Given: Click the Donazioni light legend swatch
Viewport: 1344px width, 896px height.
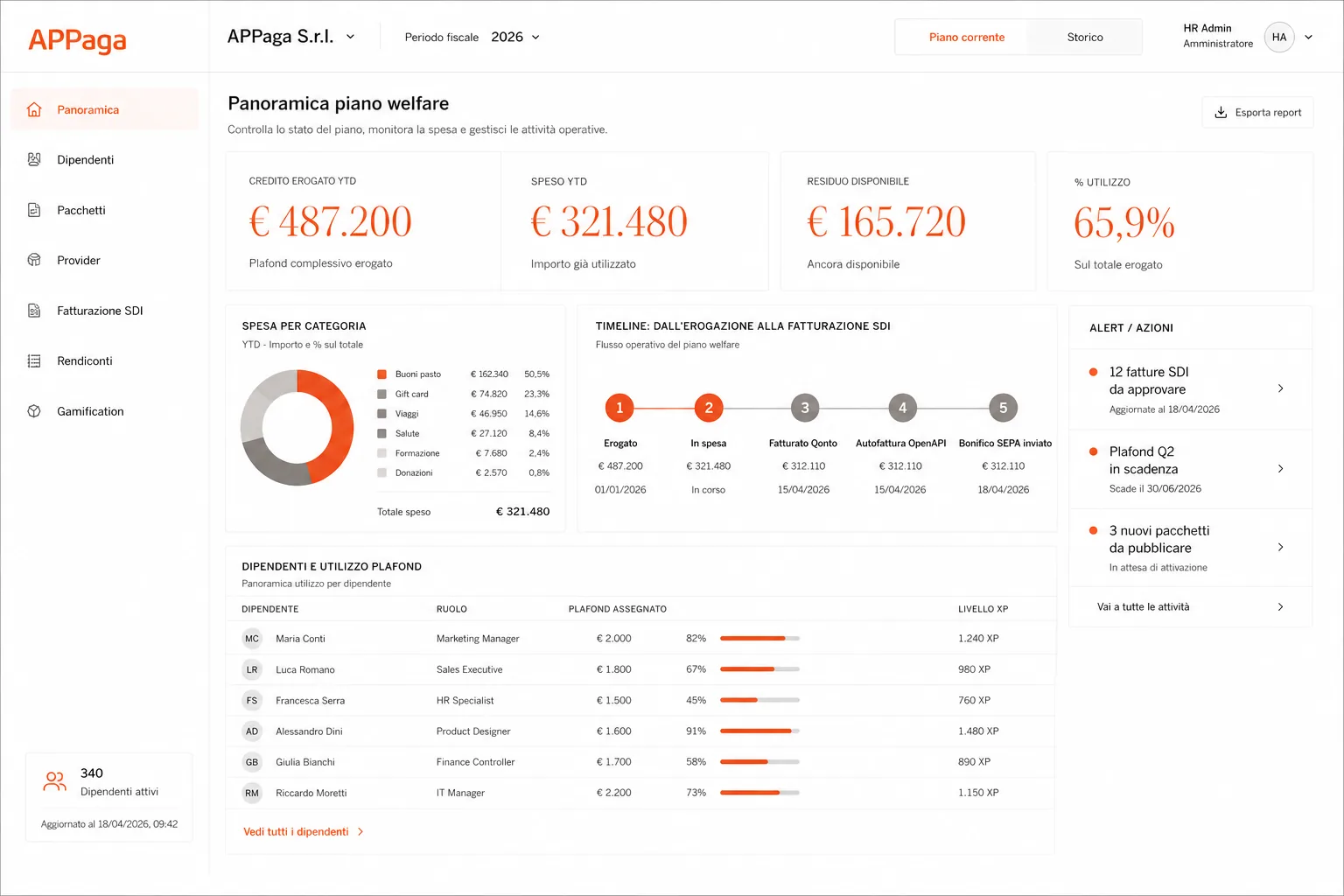Looking at the screenshot, I should pos(381,472).
